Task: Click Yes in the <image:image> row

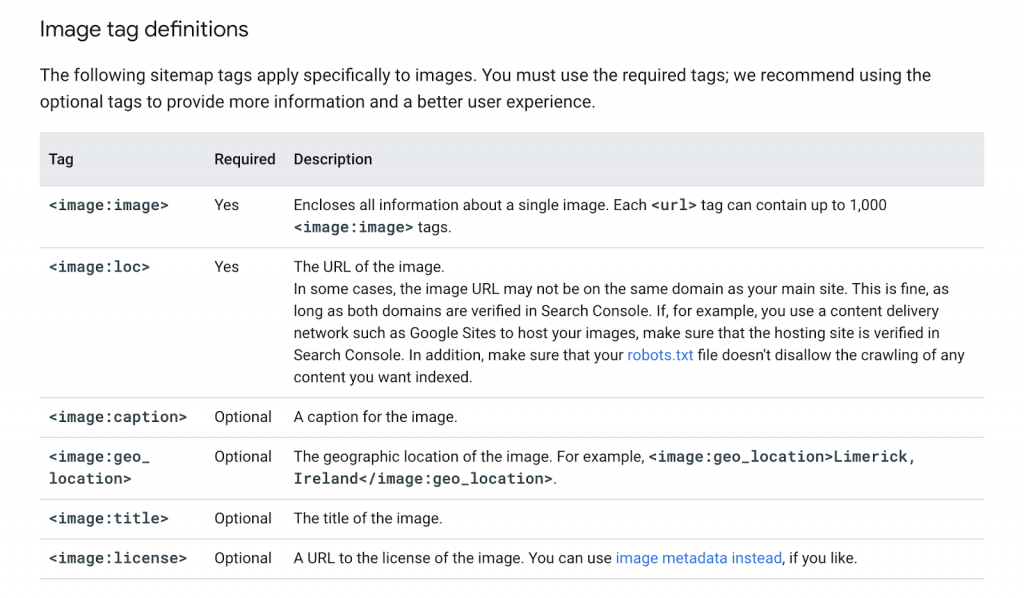Action: pos(226,205)
